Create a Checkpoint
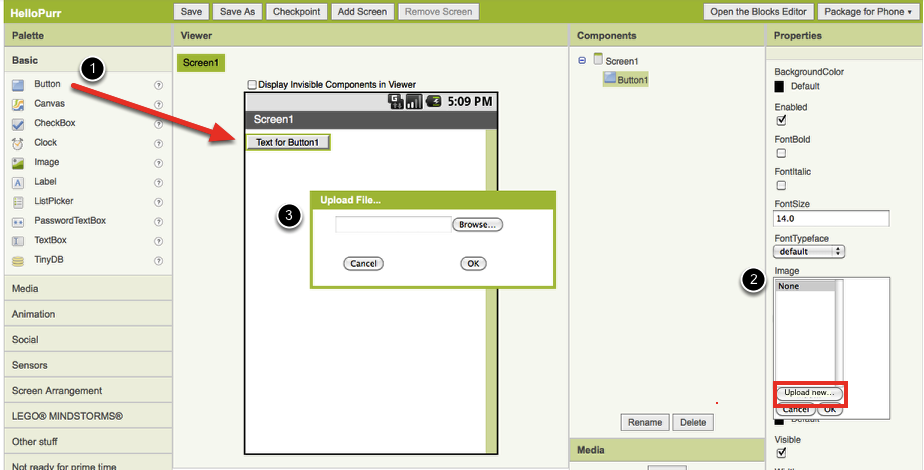Screen dimensions: 924x470 [x=296, y=12]
